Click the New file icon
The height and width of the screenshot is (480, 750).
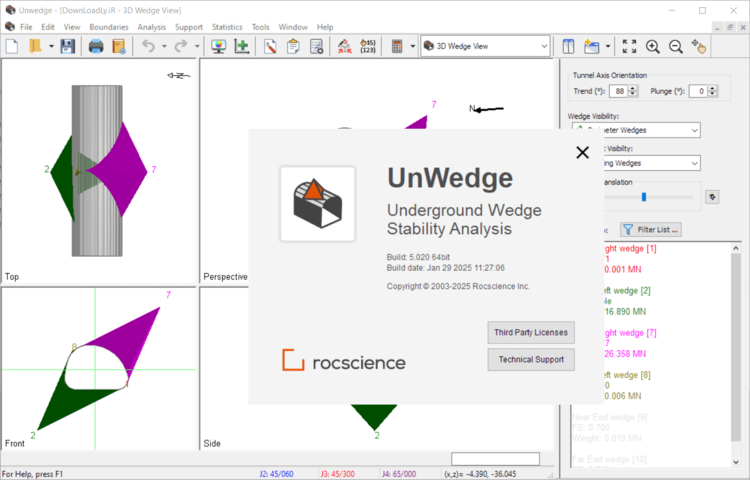[12, 46]
